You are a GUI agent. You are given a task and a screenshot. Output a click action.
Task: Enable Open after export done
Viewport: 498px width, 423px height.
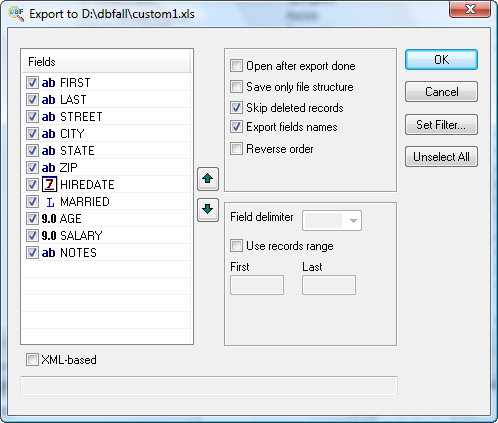tap(236, 66)
